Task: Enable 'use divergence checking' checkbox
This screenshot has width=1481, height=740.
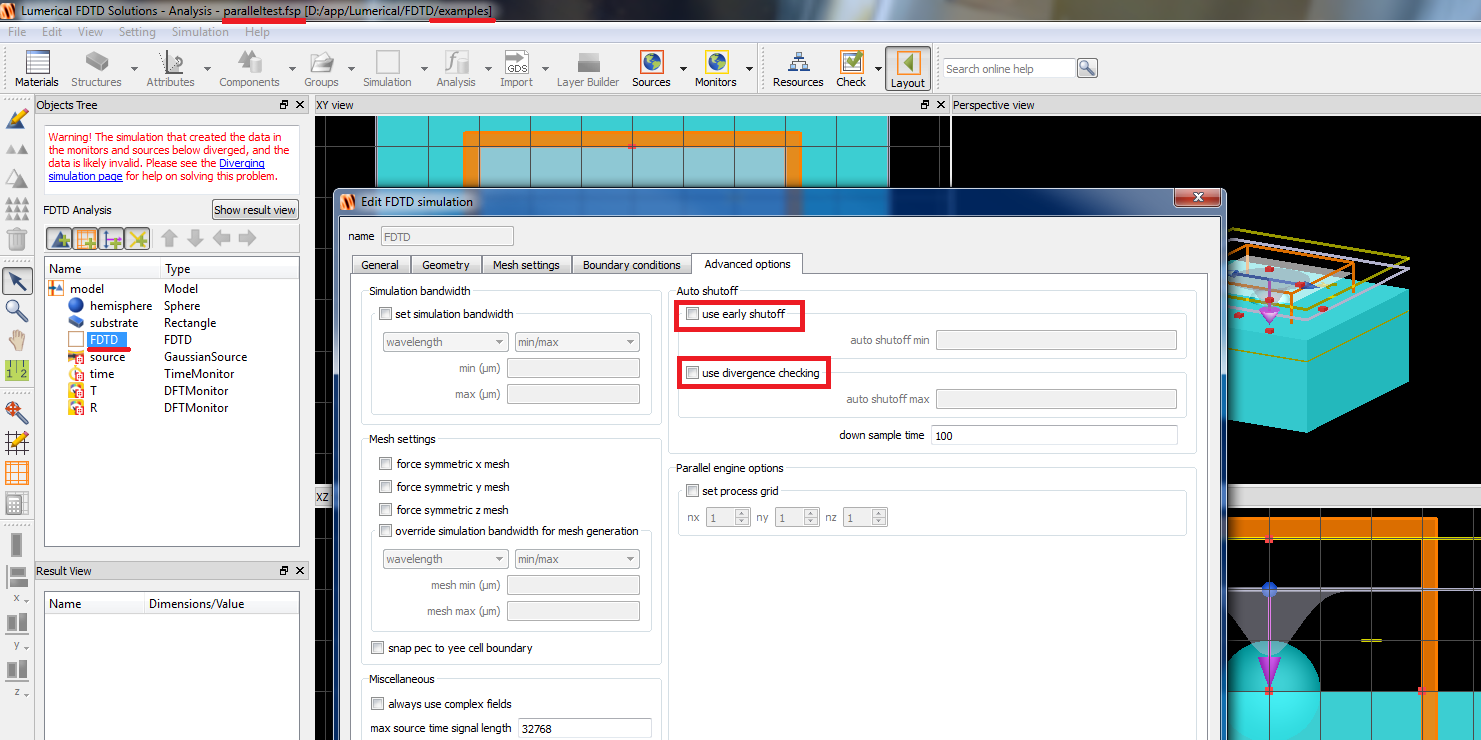Action: pos(692,373)
